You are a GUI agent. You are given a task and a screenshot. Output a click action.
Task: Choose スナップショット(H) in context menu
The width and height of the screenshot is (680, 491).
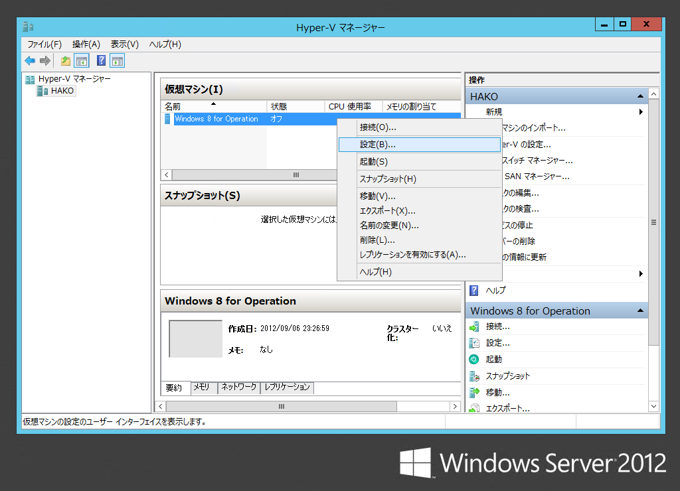[420, 179]
